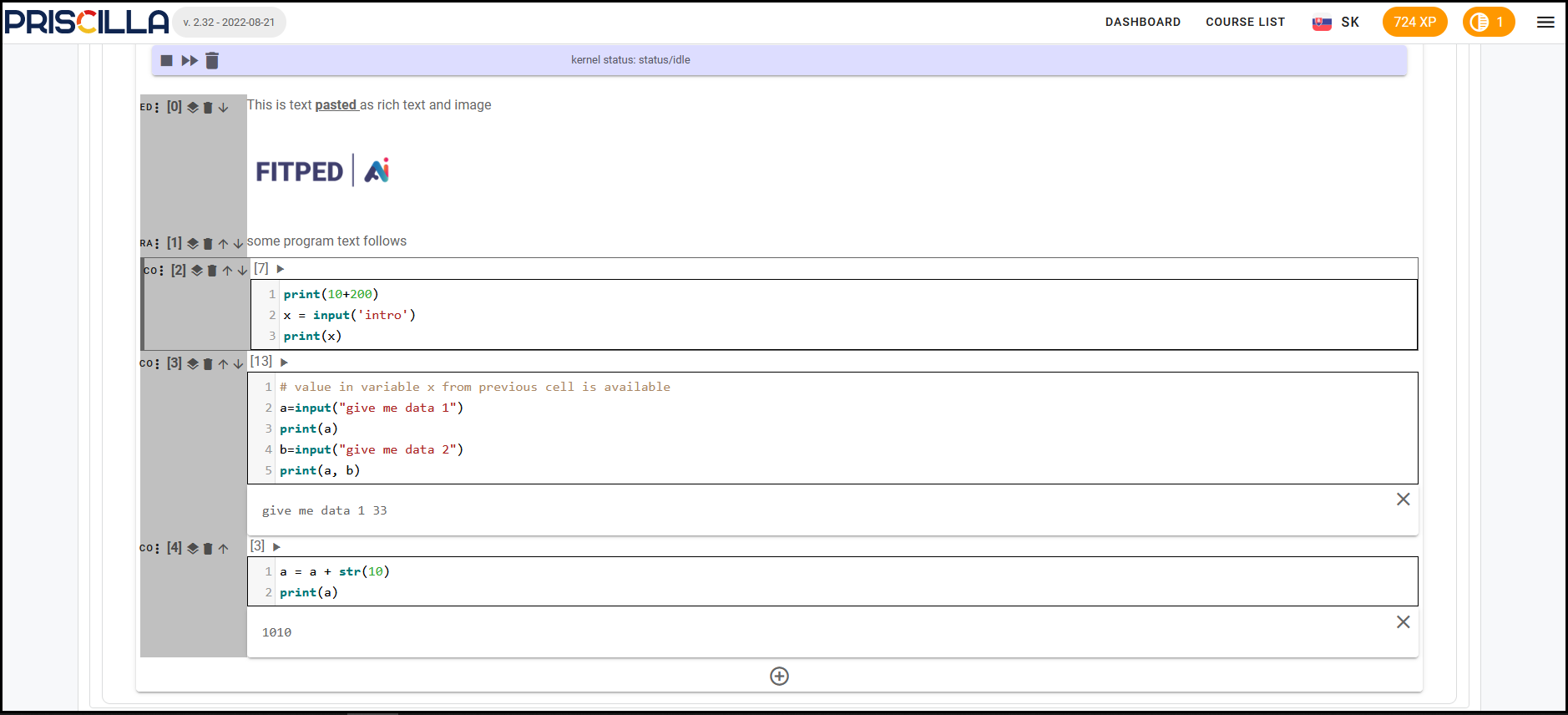The image size is (1568, 715).
Task: Delete code cell [3] via trash icon
Action: point(208,364)
